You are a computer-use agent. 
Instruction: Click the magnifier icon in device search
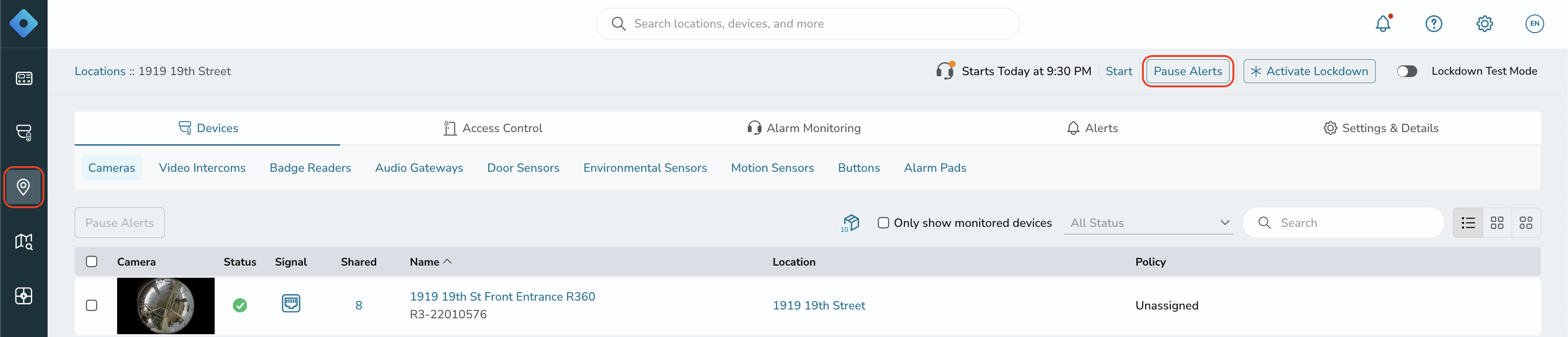[x=1264, y=223]
